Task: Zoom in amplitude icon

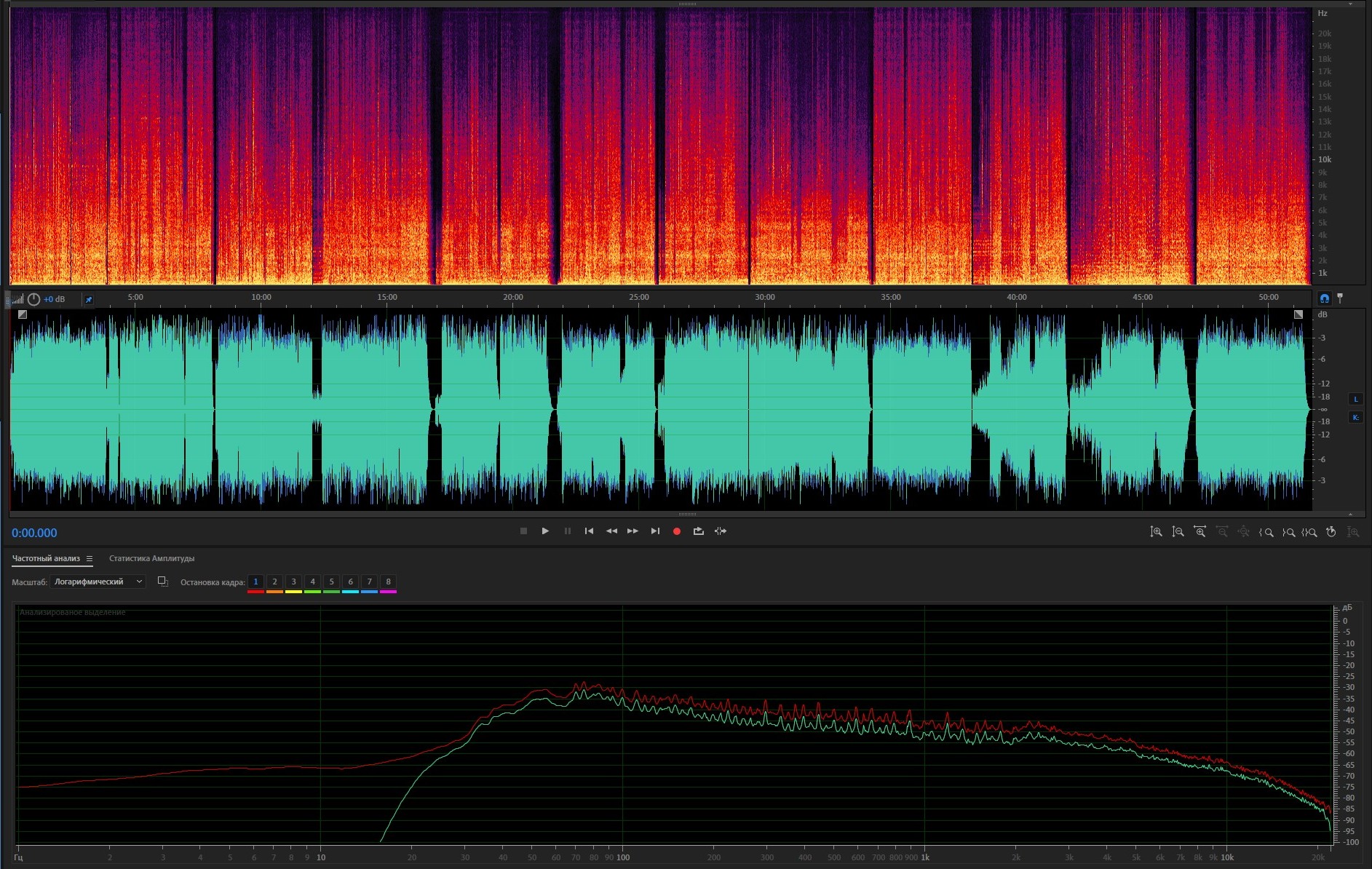Action: click(x=1156, y=532)
